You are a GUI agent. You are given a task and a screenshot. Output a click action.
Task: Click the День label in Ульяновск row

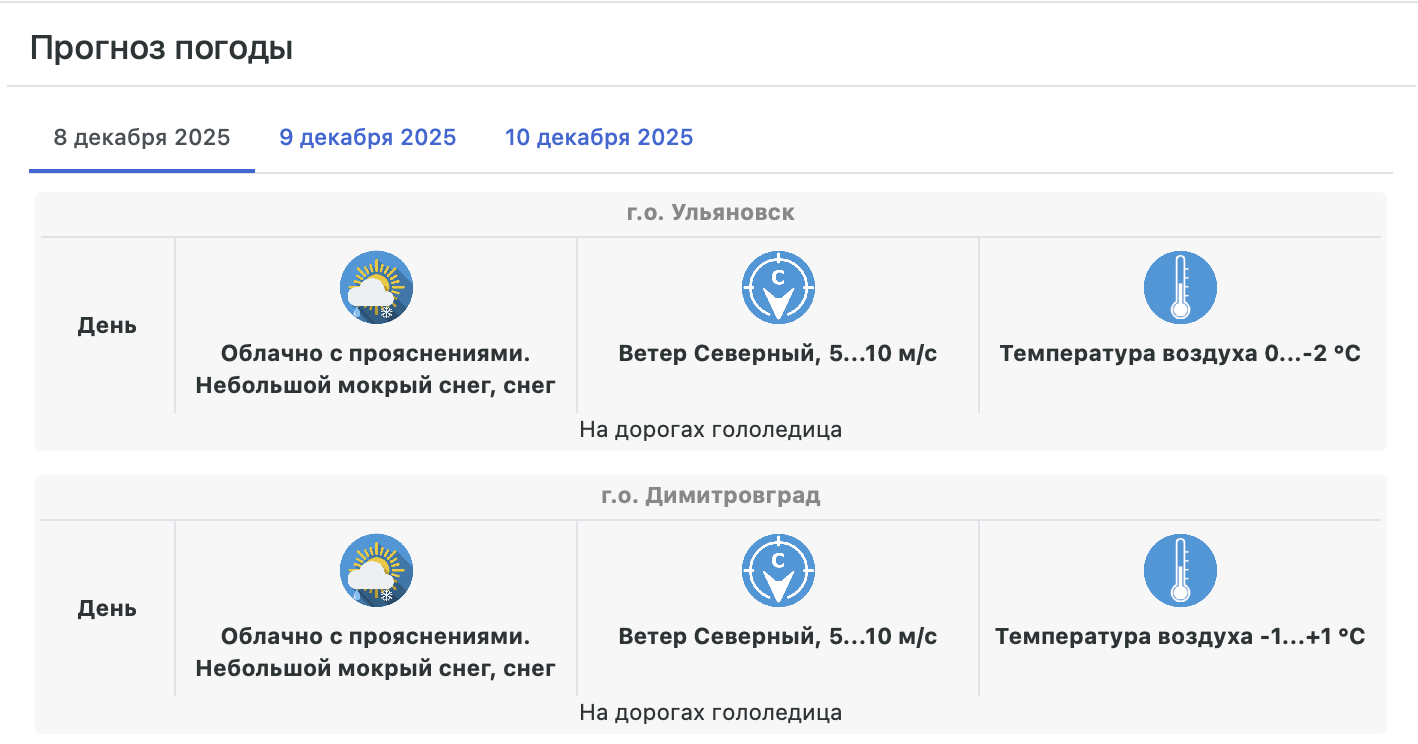coord(107,326)
